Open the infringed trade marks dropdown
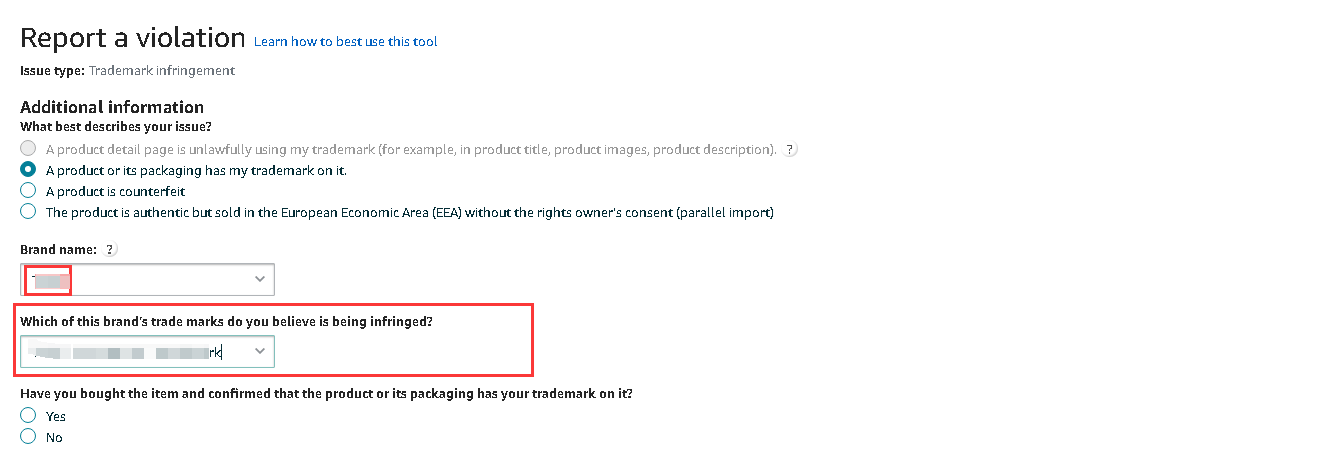Image resolution: width=1317 pixels, height=452 pixels. (147, 352)
